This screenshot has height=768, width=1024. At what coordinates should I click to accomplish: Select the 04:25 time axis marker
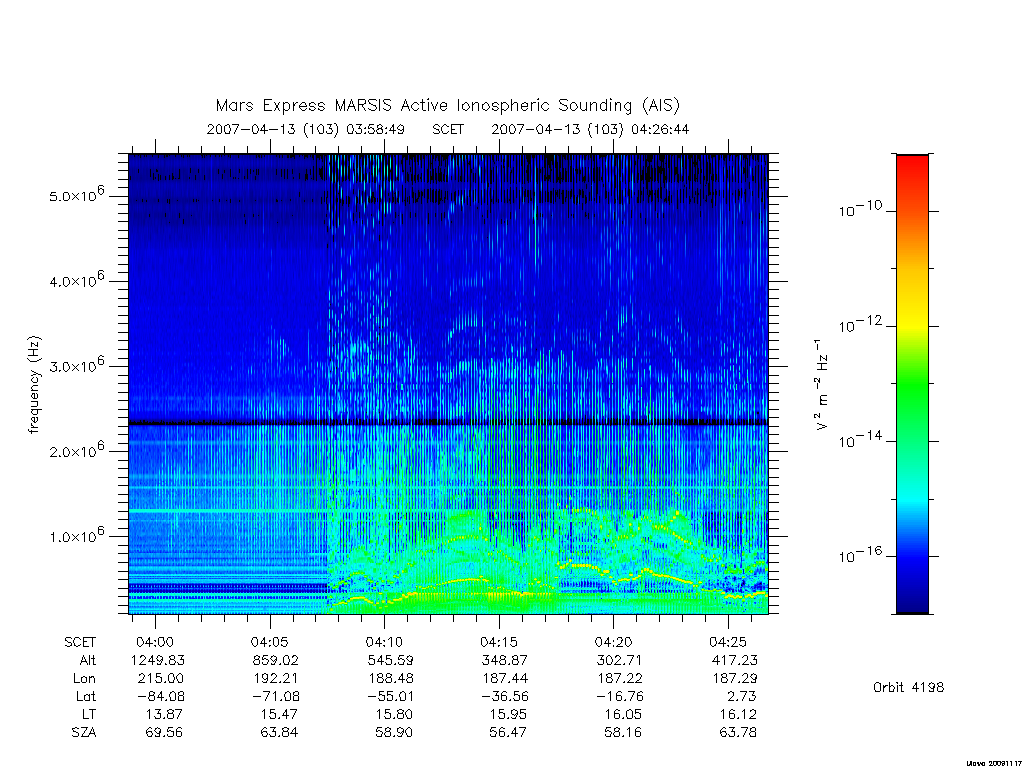[728, 642]
